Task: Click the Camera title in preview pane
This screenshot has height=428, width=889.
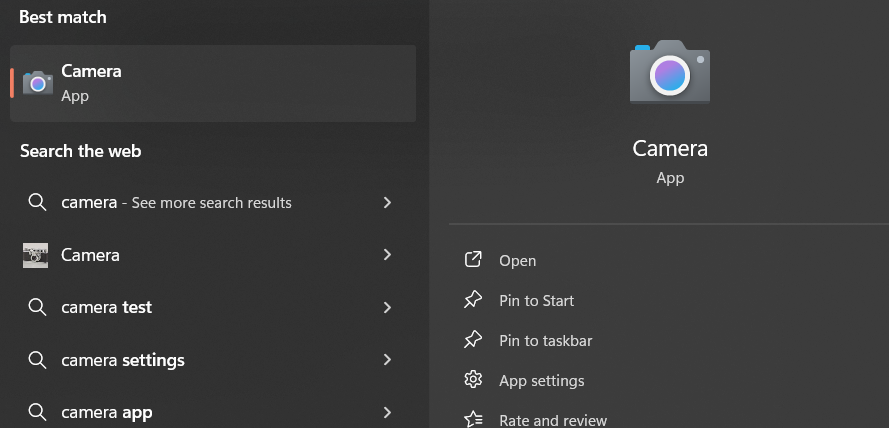Action: [x=670, y=149]
